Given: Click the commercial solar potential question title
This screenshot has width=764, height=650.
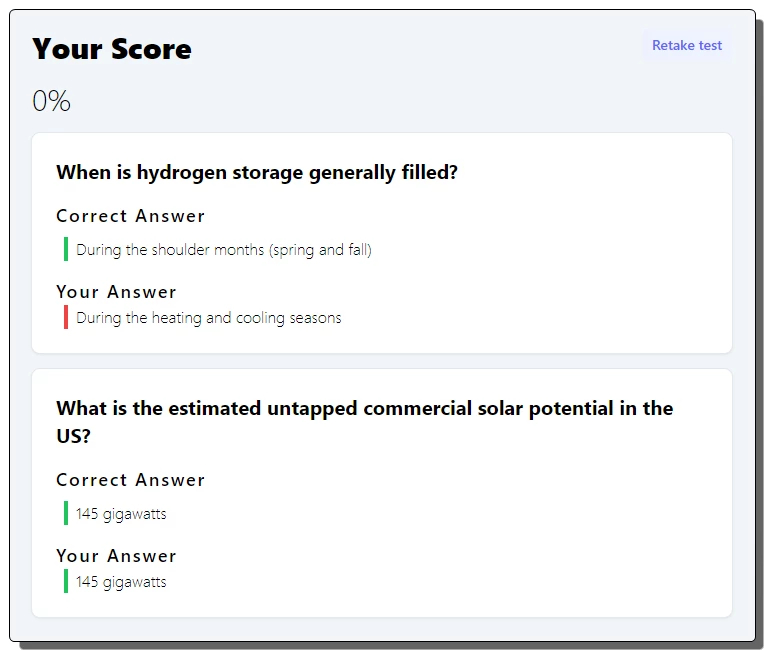Looking at the screenshot, I should [364, 422].
